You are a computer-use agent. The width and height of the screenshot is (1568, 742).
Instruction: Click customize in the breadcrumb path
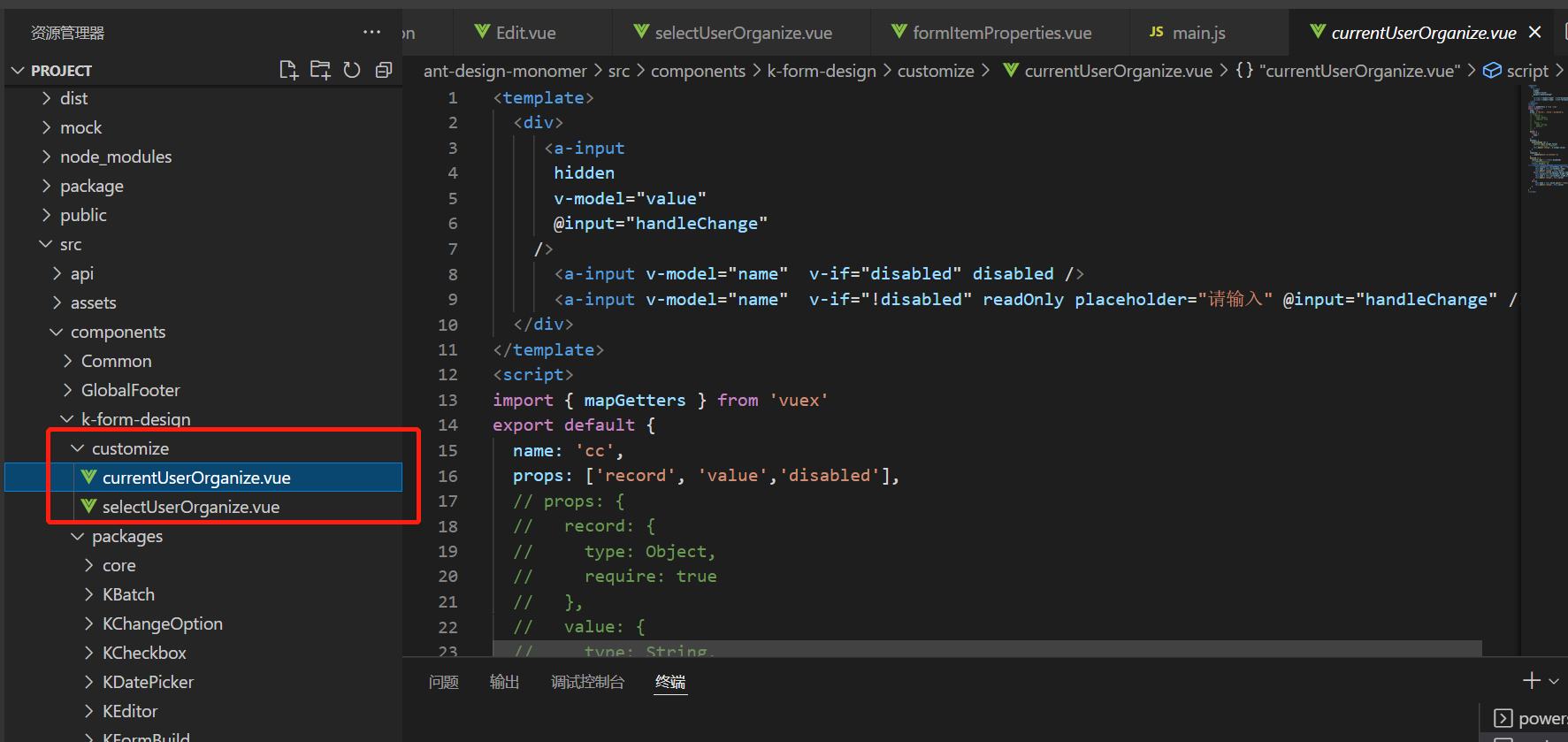tap(936, 71)
